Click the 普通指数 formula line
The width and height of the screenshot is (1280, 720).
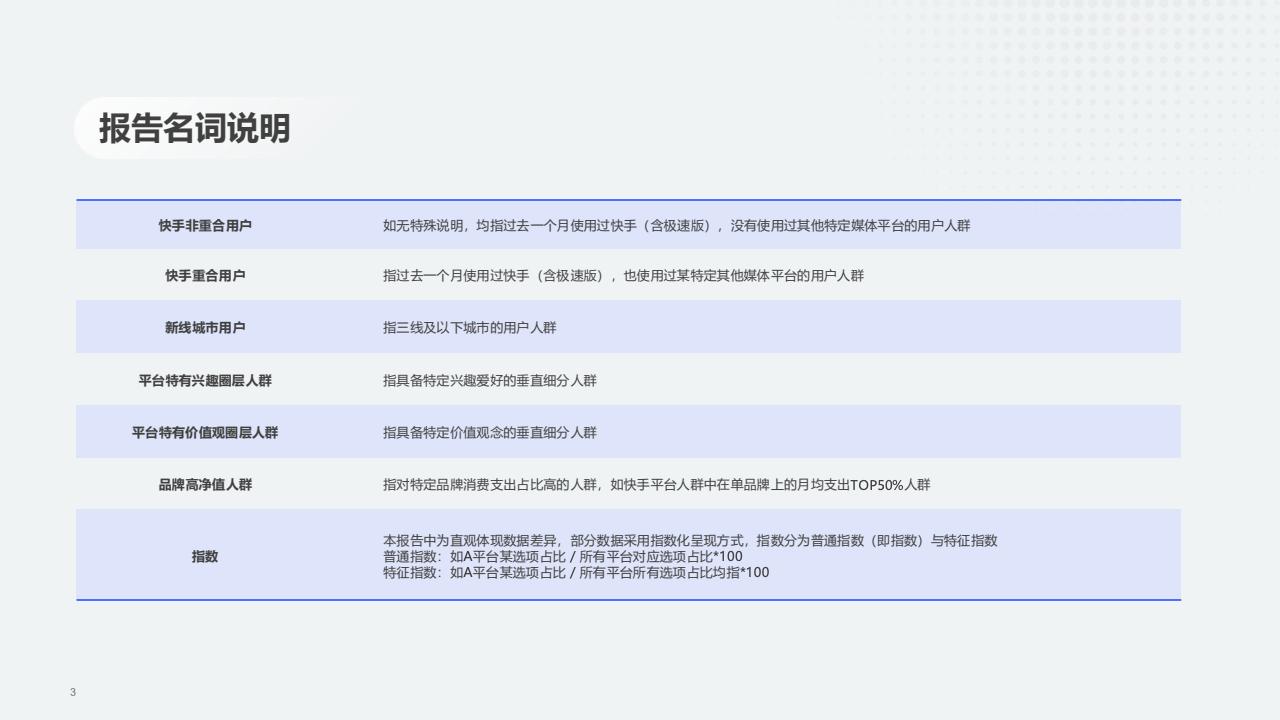[x=563, y=557]
